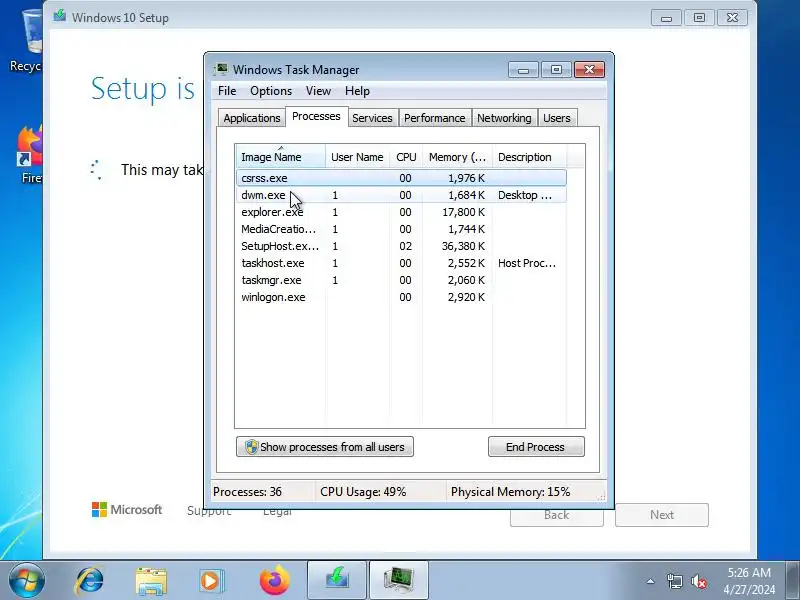
Task: Select the taskmgr.exe process
Action: (401, 280)
